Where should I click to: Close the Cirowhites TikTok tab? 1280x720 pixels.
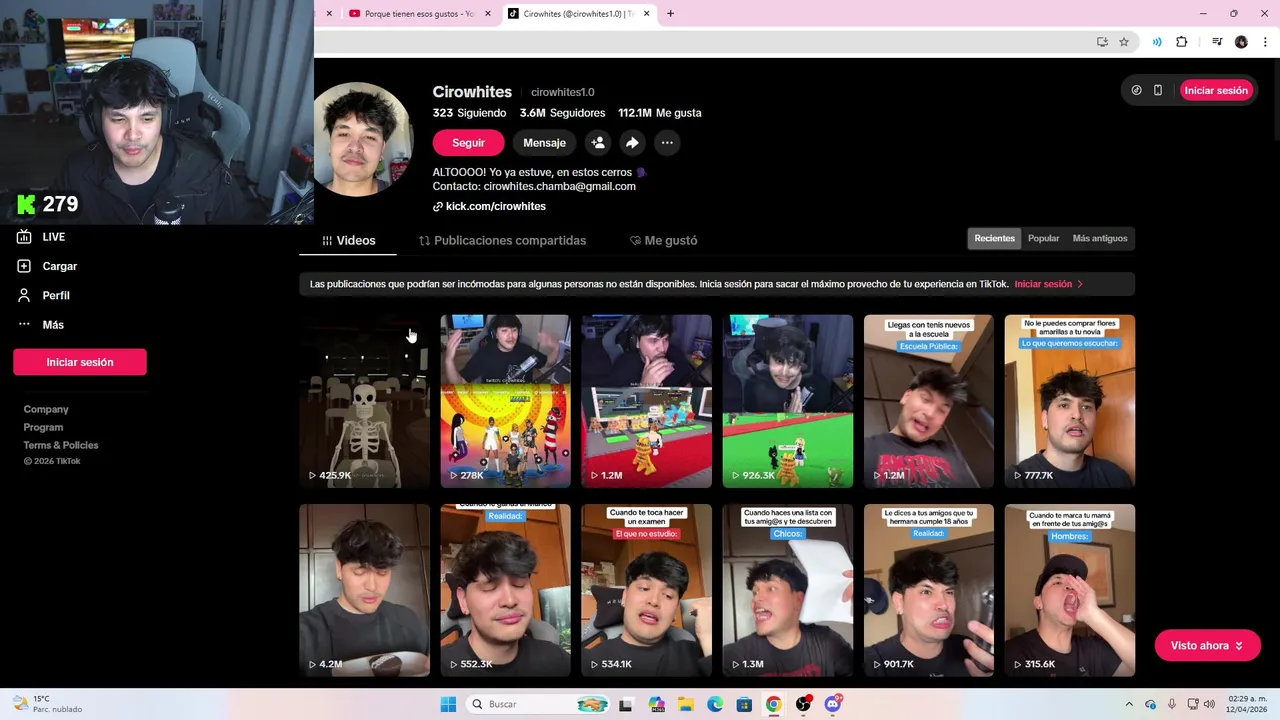pos(646,14)
